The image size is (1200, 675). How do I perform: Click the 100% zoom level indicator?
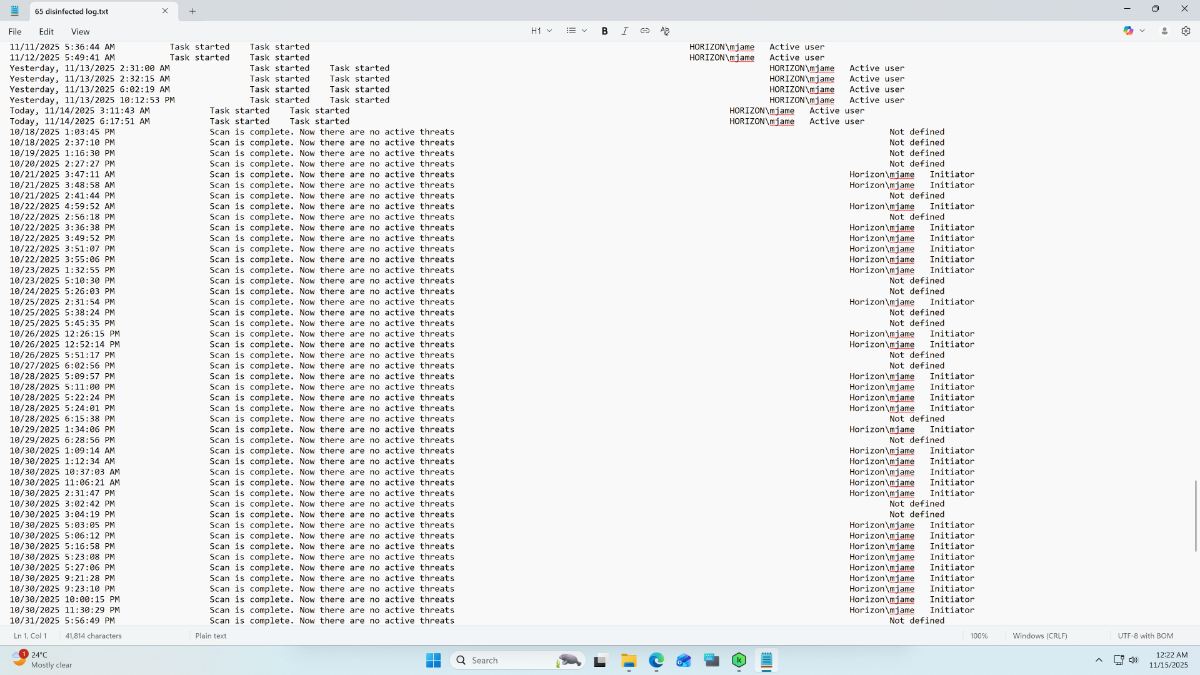coord(978,636)
